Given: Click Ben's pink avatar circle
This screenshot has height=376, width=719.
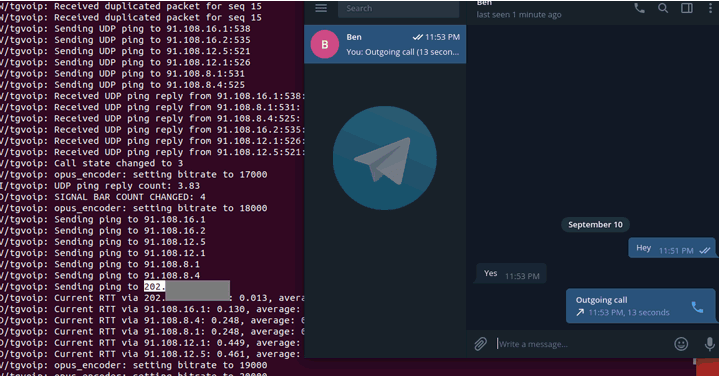Looking at the screenshot, I should click(x=325, y=44).
